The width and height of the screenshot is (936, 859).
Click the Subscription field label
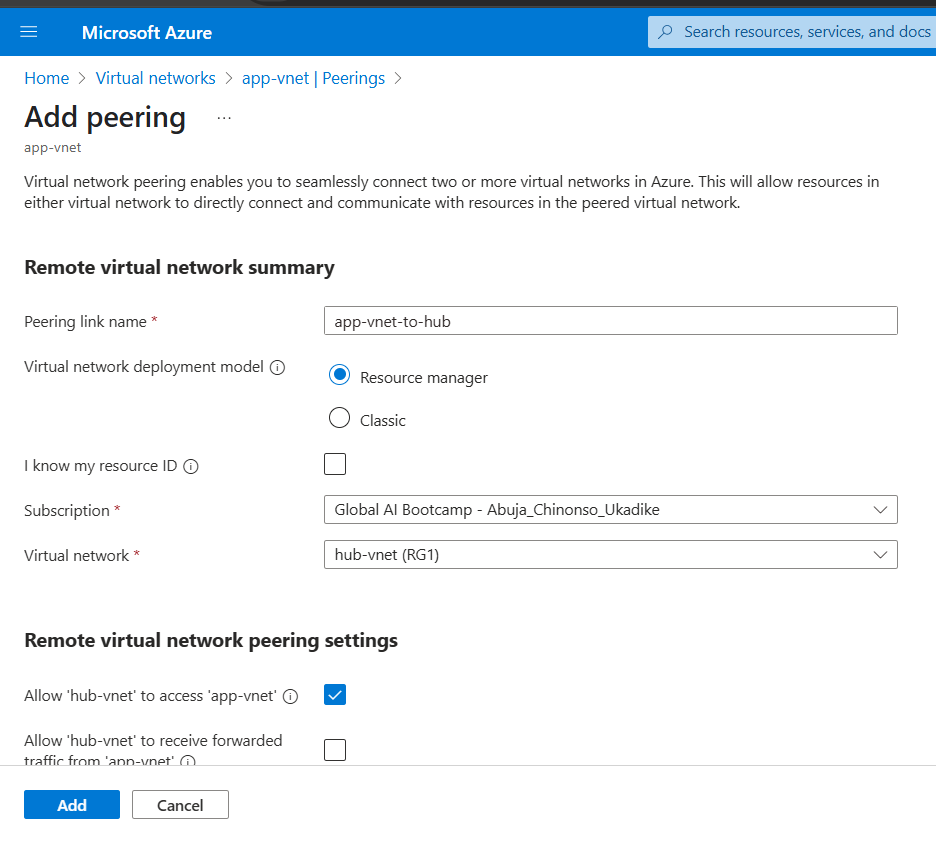coord(67,511)
